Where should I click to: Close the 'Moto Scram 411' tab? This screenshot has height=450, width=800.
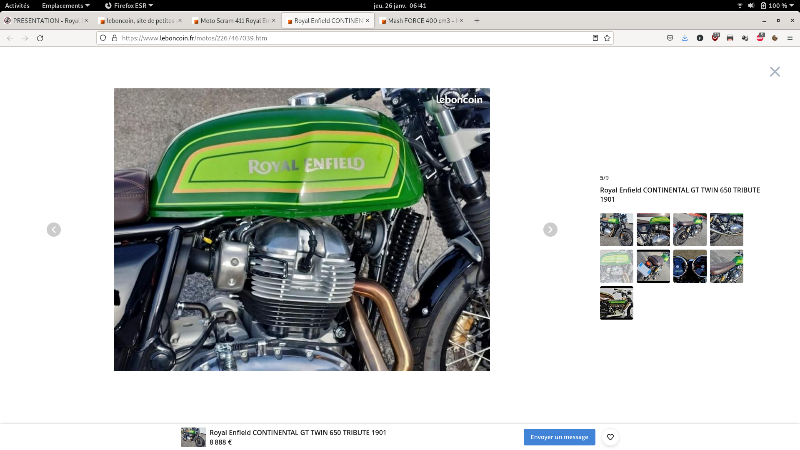click(273, 21)
